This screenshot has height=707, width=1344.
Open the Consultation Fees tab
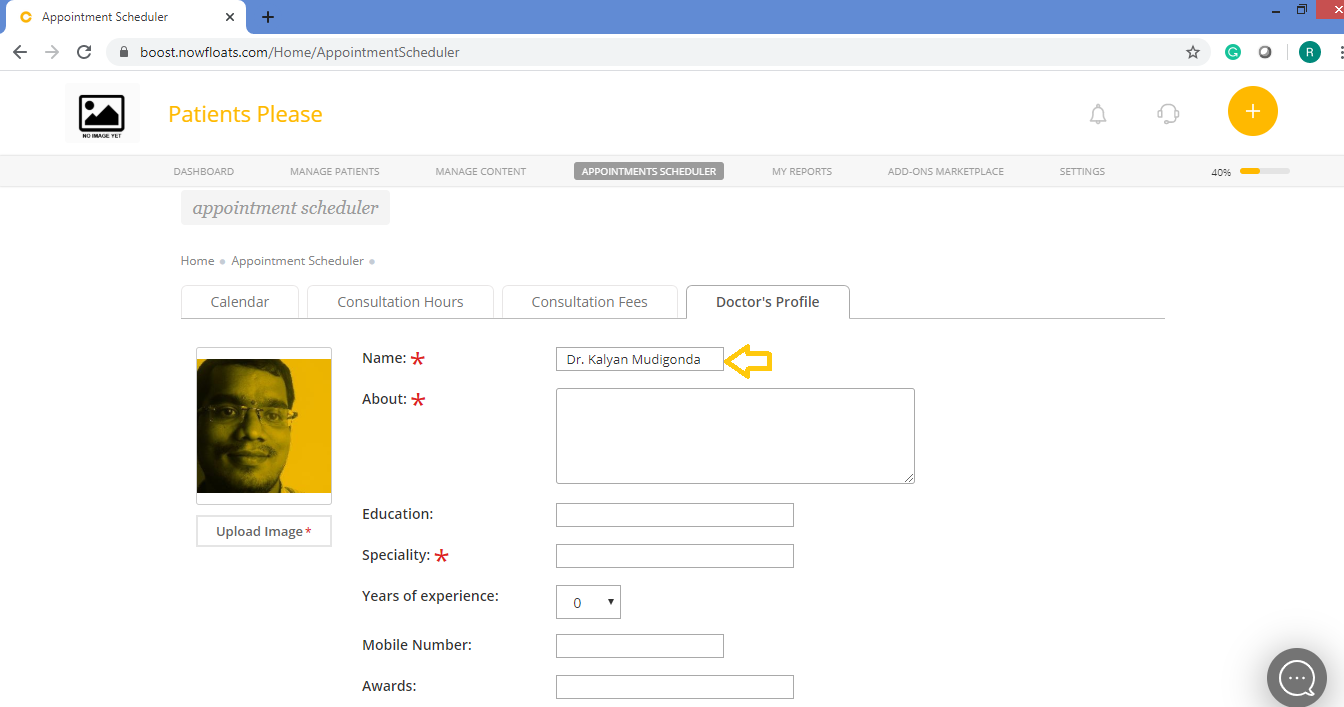tap(590, 302)
